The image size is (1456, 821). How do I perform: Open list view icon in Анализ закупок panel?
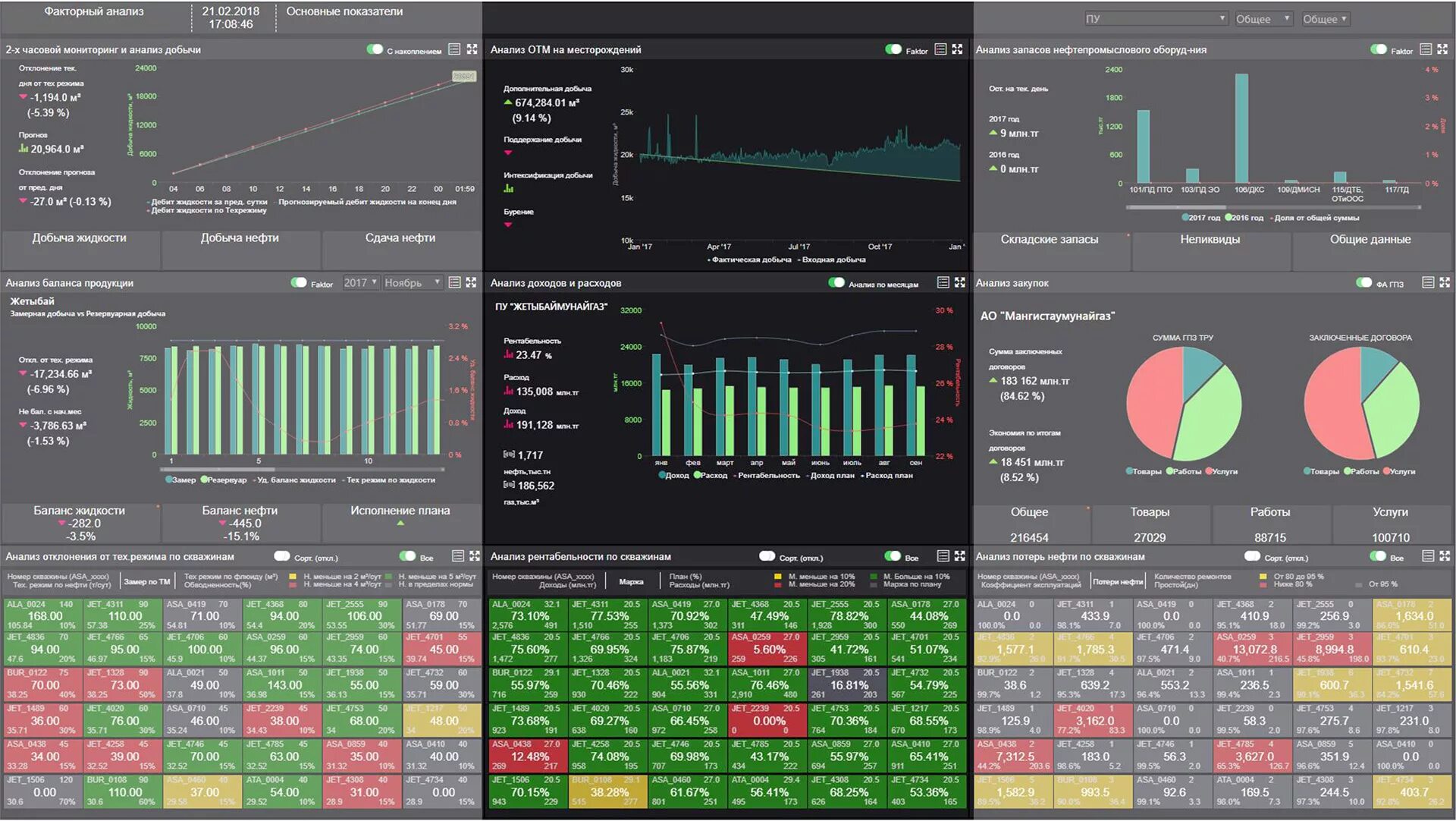tap(1428, 282)
